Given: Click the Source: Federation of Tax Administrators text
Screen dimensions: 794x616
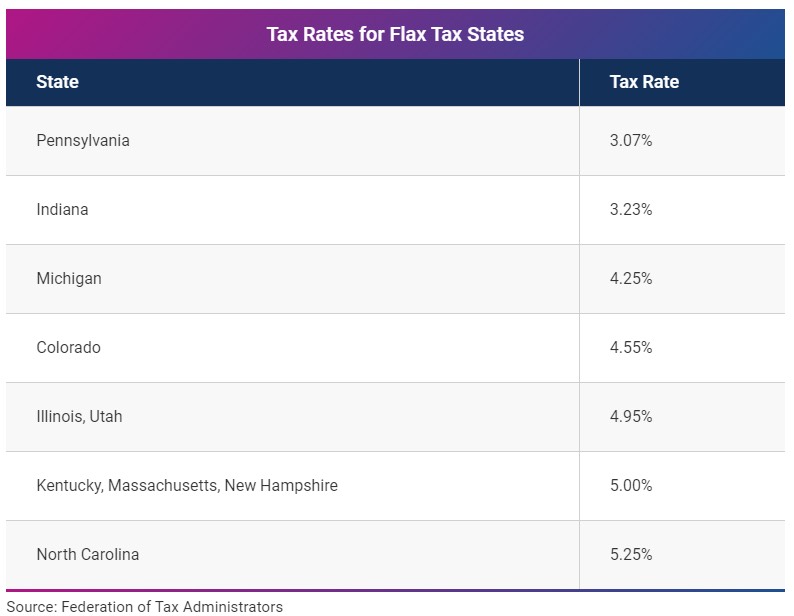Looking at the screenshot, I should coord(144,607).
